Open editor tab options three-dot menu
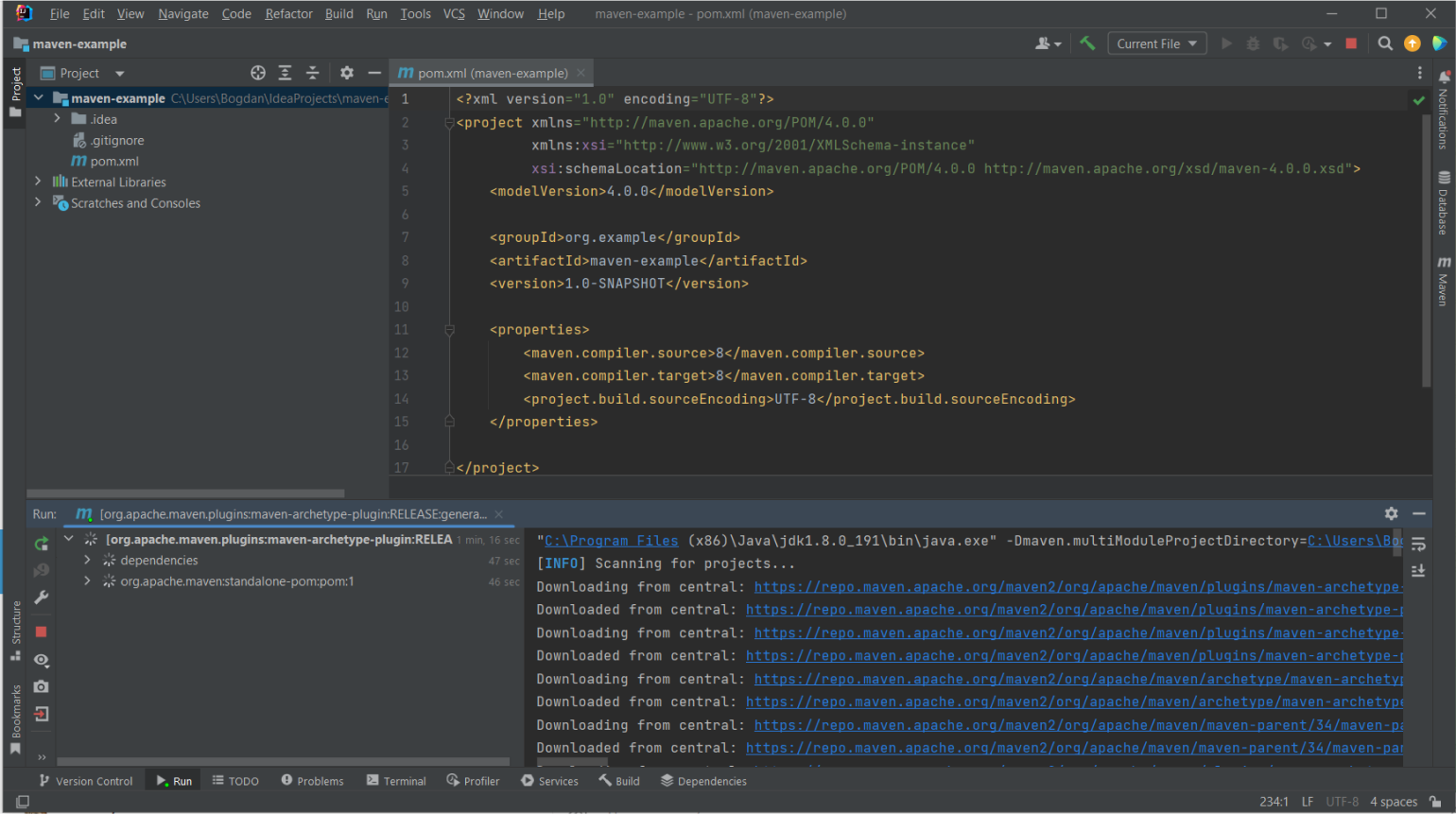 click(x=1419, y=73)
